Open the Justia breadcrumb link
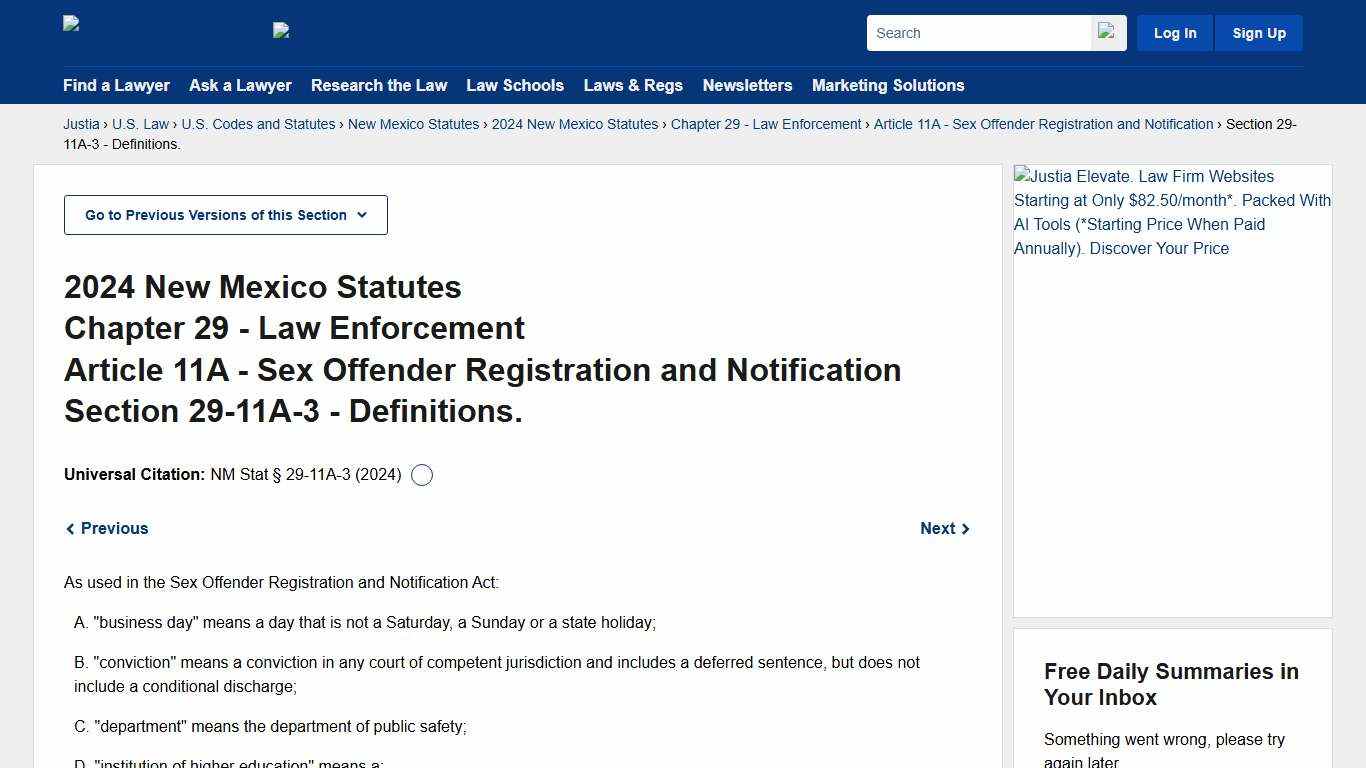The height and width of the screenshot is (768, 1366). click(x=81, y=124)
